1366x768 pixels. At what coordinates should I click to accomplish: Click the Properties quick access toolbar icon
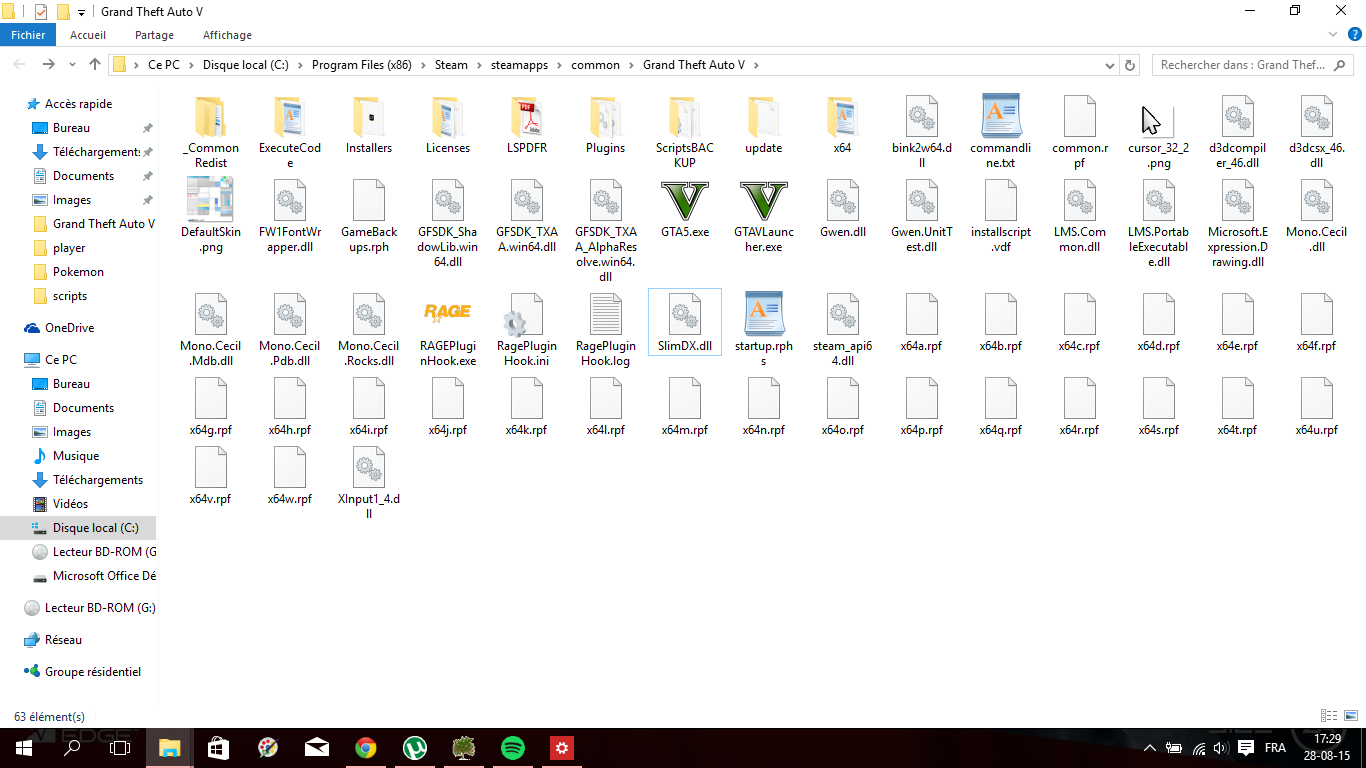[x=41, y=12]
